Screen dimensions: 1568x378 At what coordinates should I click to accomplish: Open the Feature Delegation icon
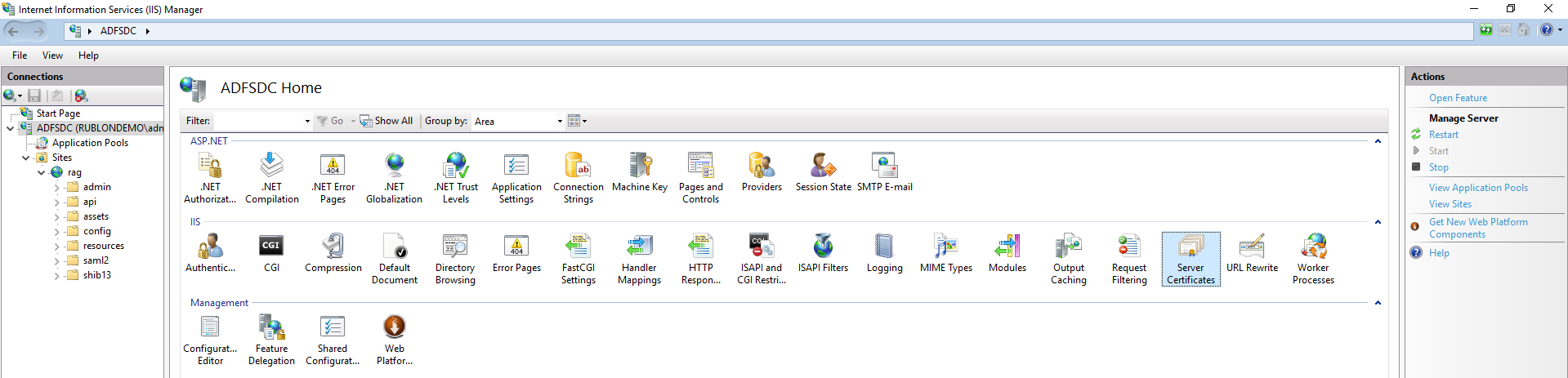point(271,338)
